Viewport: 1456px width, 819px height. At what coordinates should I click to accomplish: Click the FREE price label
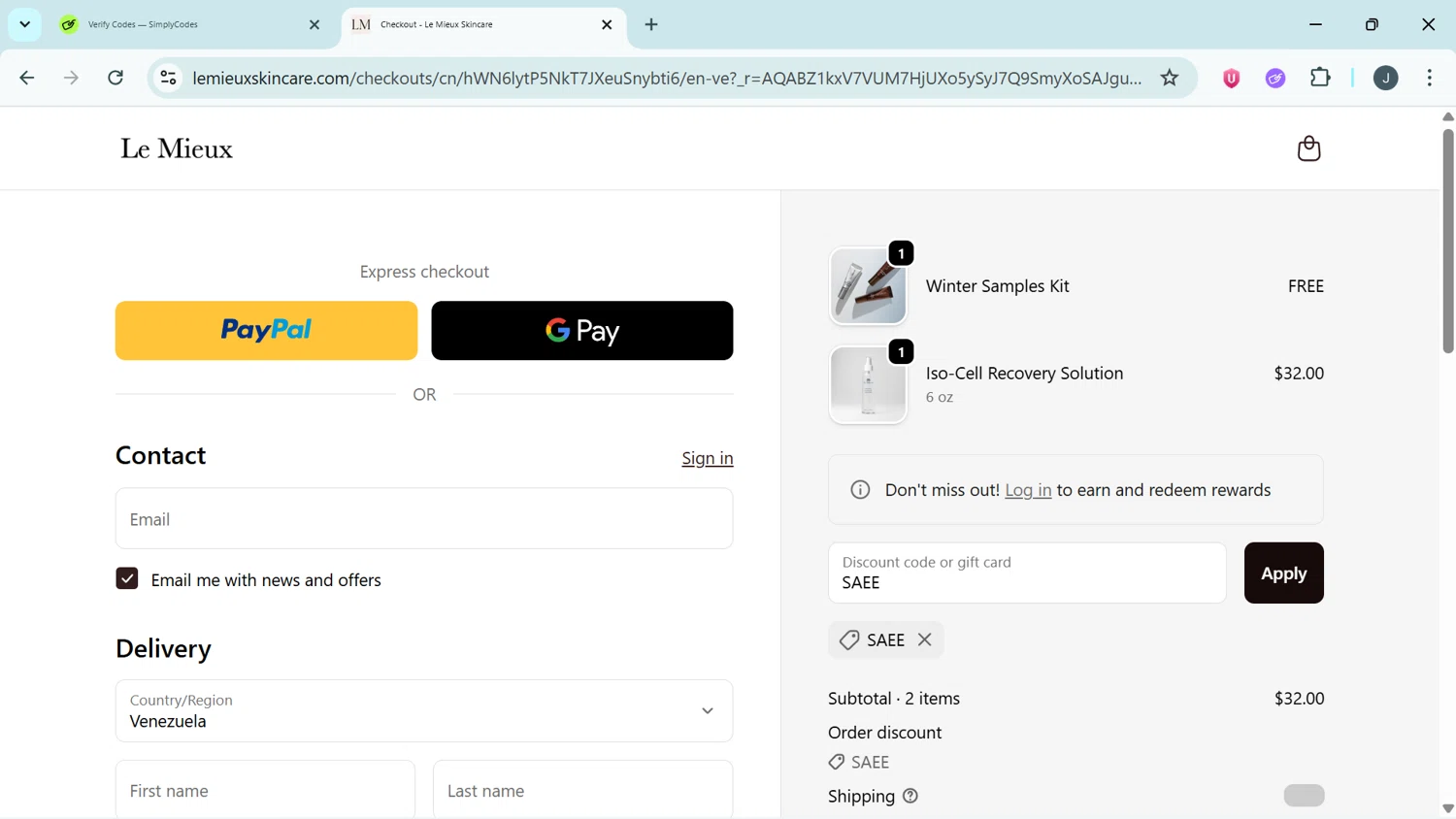tap(1306, 286)
